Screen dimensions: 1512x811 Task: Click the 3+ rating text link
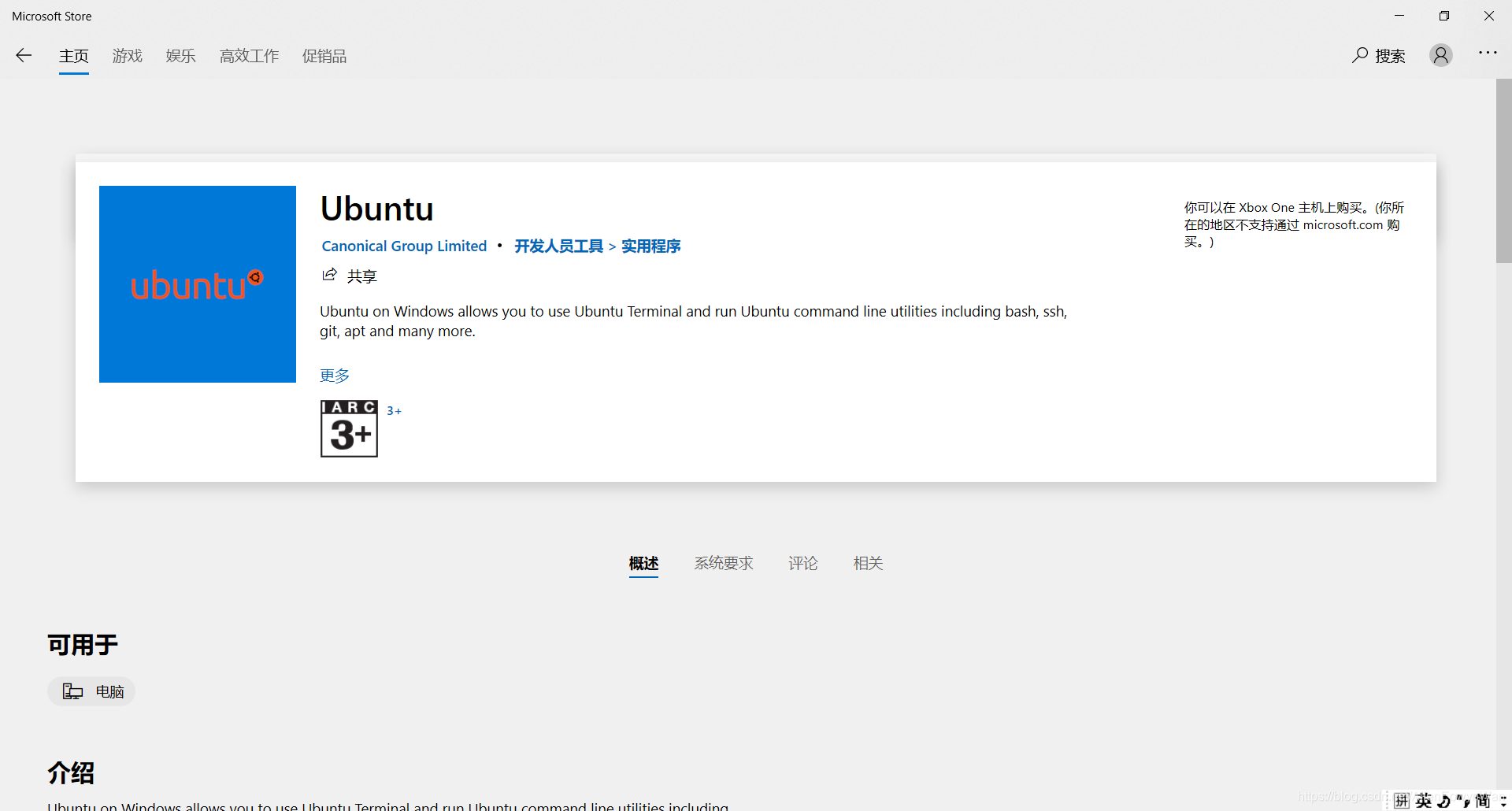[394, 411]
